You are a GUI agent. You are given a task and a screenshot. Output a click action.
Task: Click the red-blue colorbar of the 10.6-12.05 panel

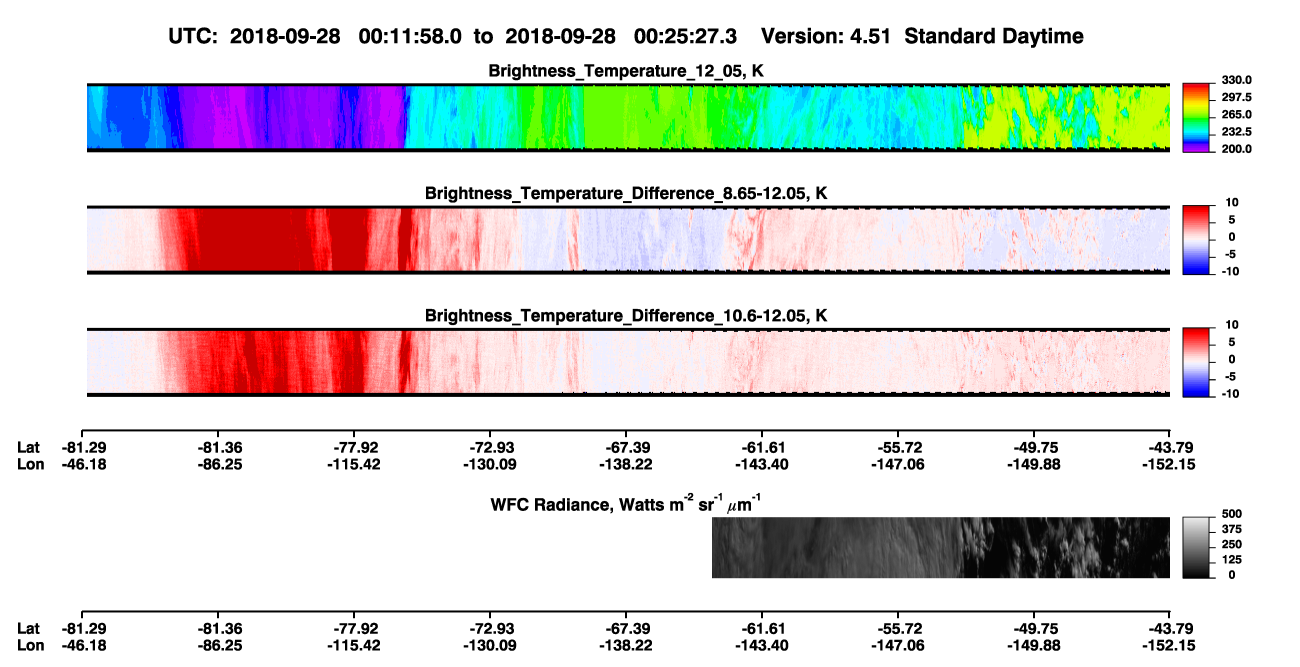point(1197,362)
